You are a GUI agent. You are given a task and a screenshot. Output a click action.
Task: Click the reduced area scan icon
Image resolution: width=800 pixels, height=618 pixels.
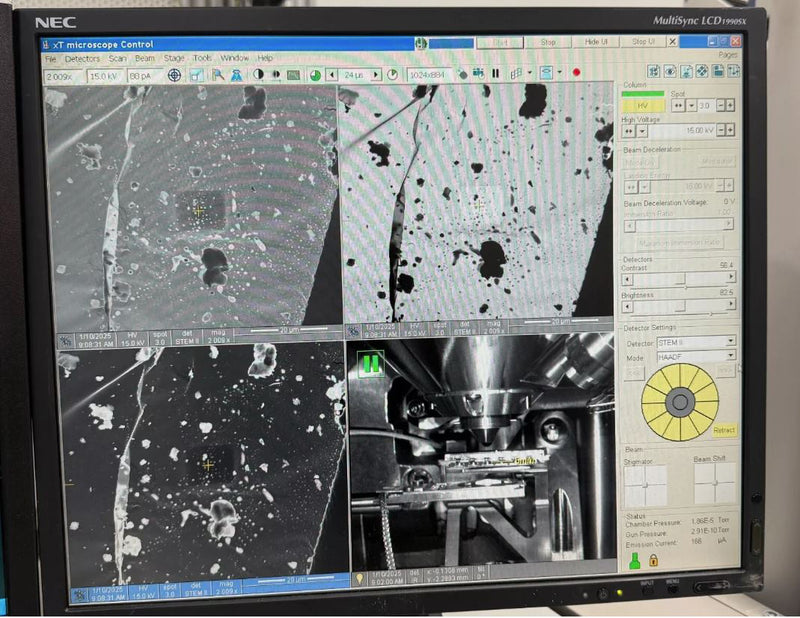[196, 76]
